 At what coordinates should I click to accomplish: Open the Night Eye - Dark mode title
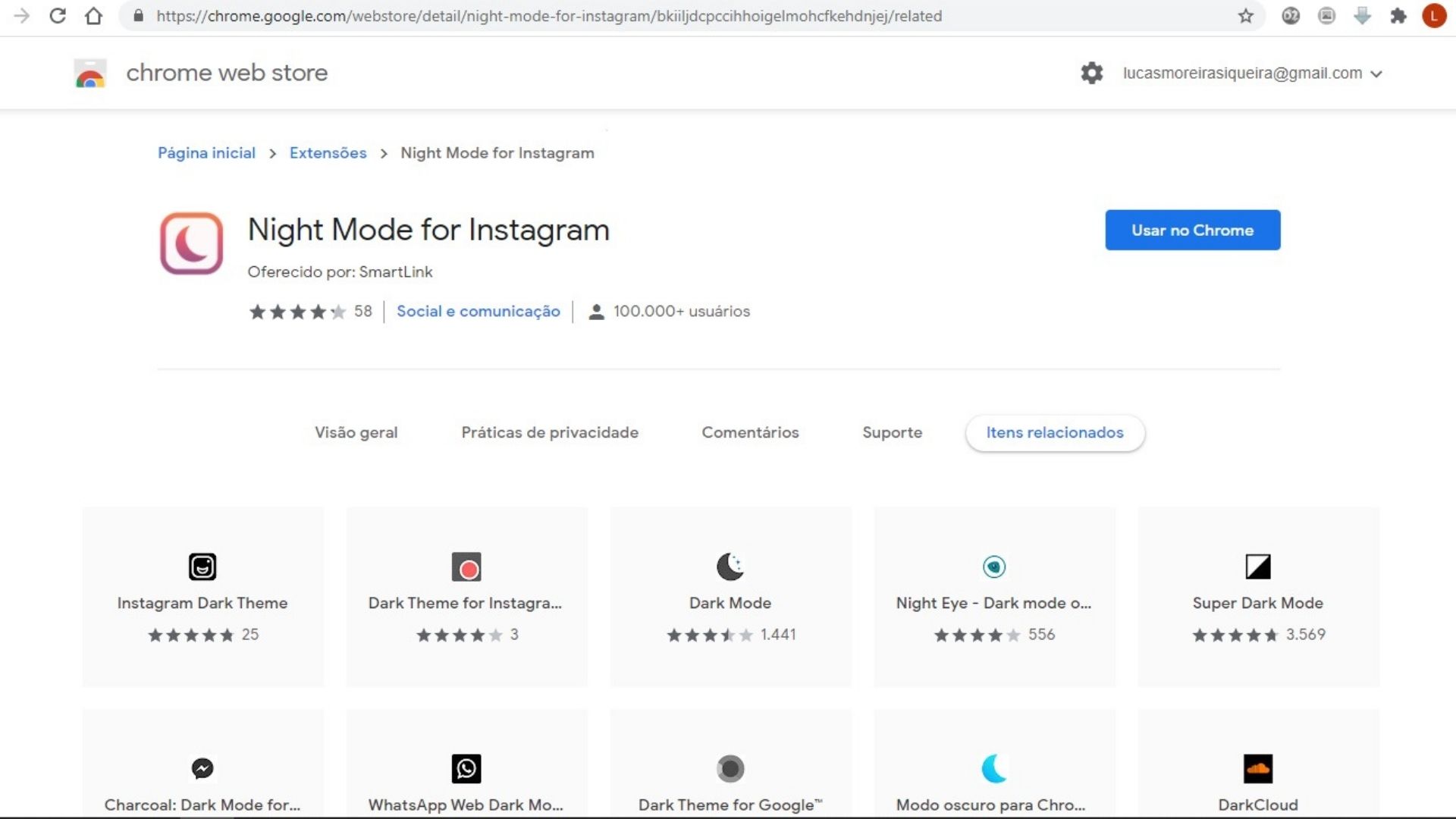993,603
